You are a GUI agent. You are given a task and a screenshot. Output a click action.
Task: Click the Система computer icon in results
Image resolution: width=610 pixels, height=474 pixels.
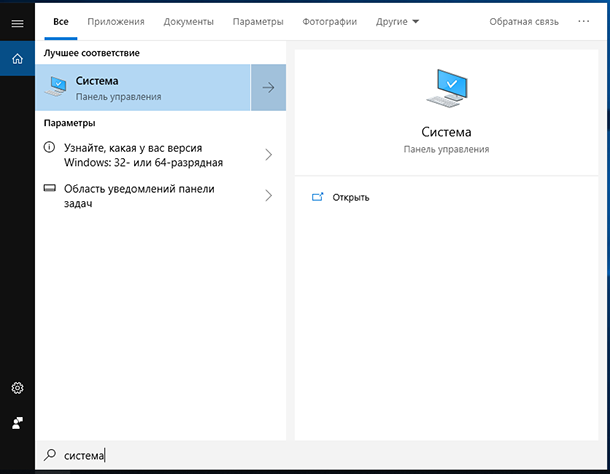point(59,88)
